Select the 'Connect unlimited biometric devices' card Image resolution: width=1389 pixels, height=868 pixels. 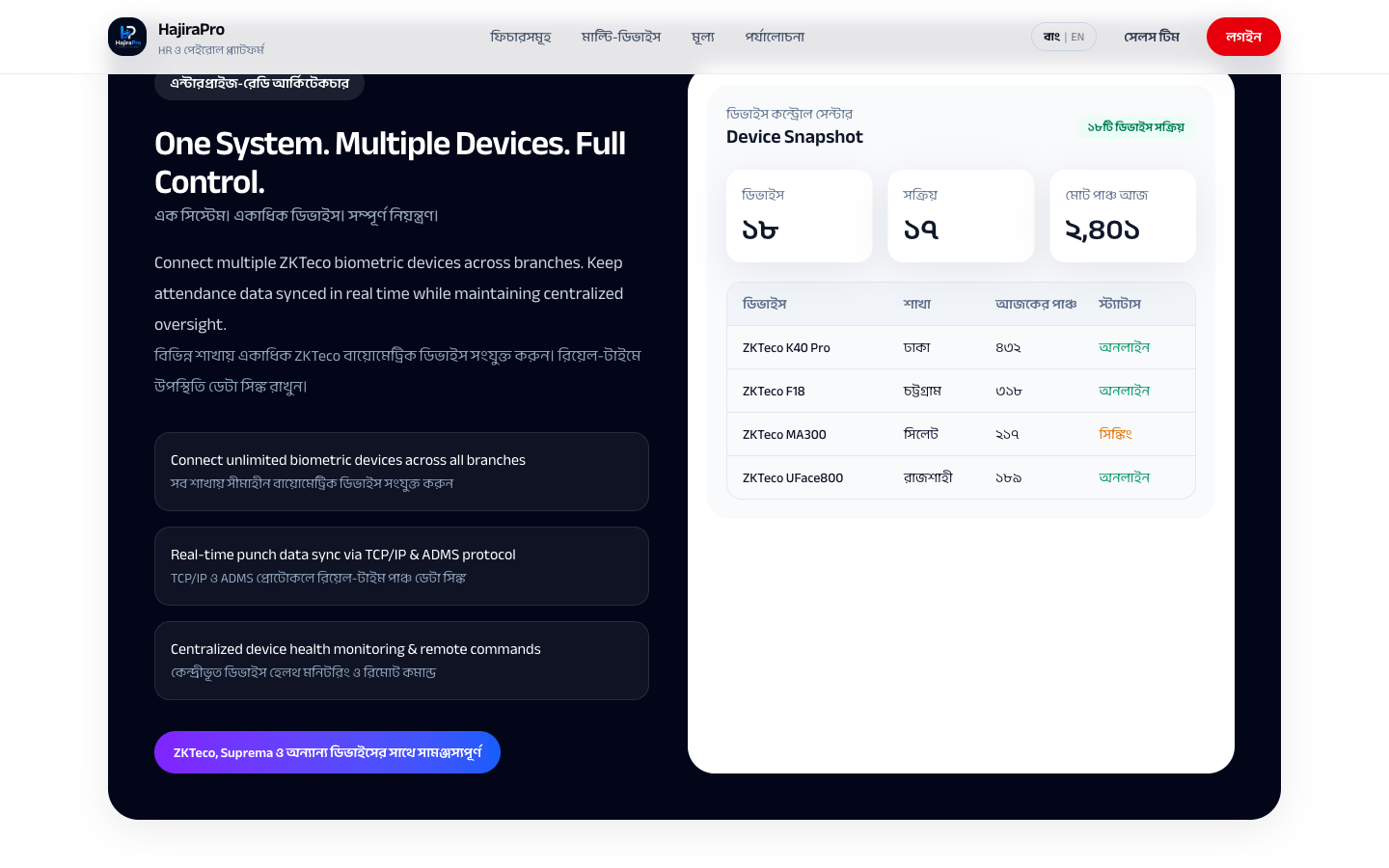tap(401, 472)
